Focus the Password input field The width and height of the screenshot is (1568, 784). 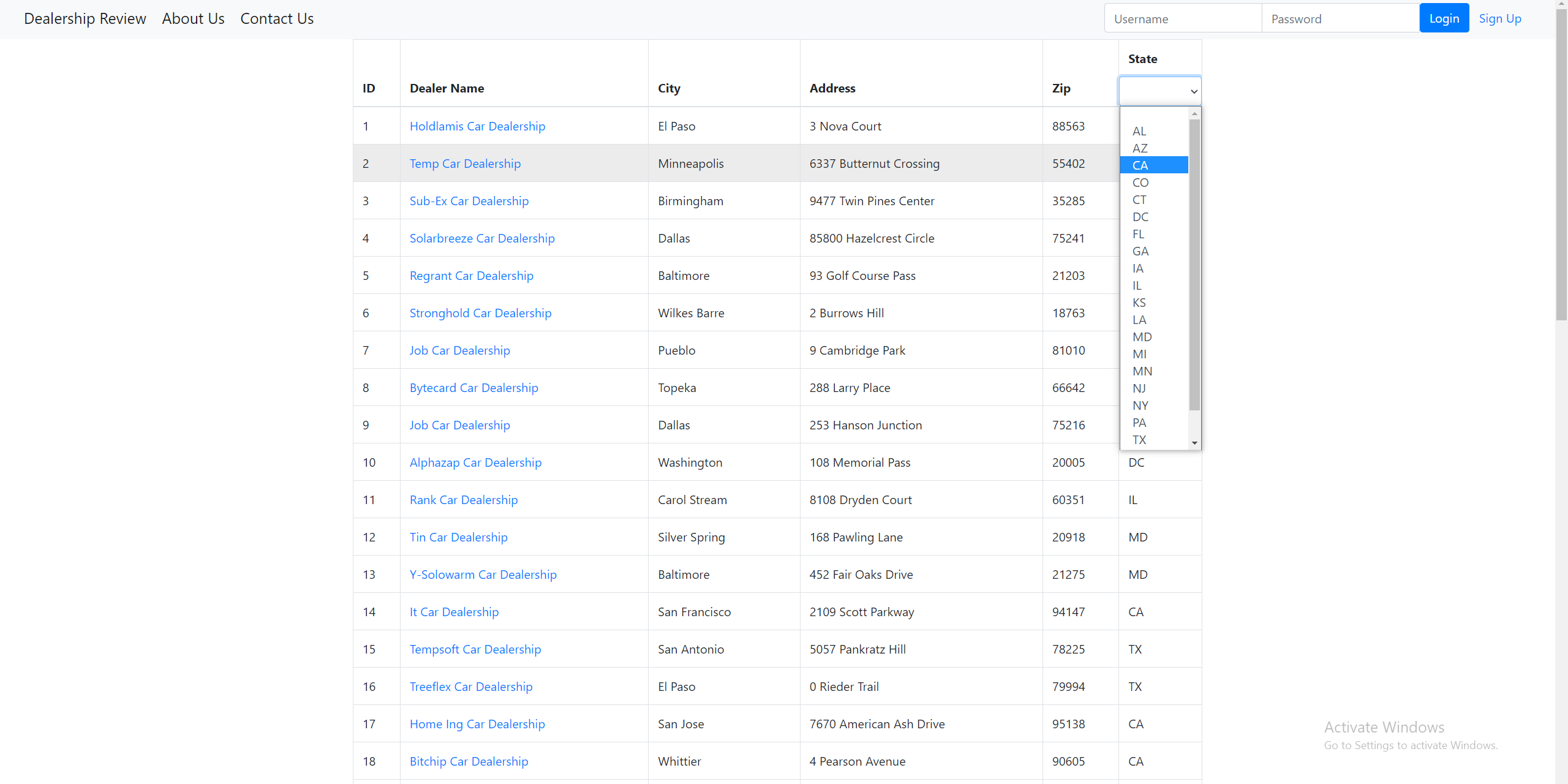coord(1340,18)
